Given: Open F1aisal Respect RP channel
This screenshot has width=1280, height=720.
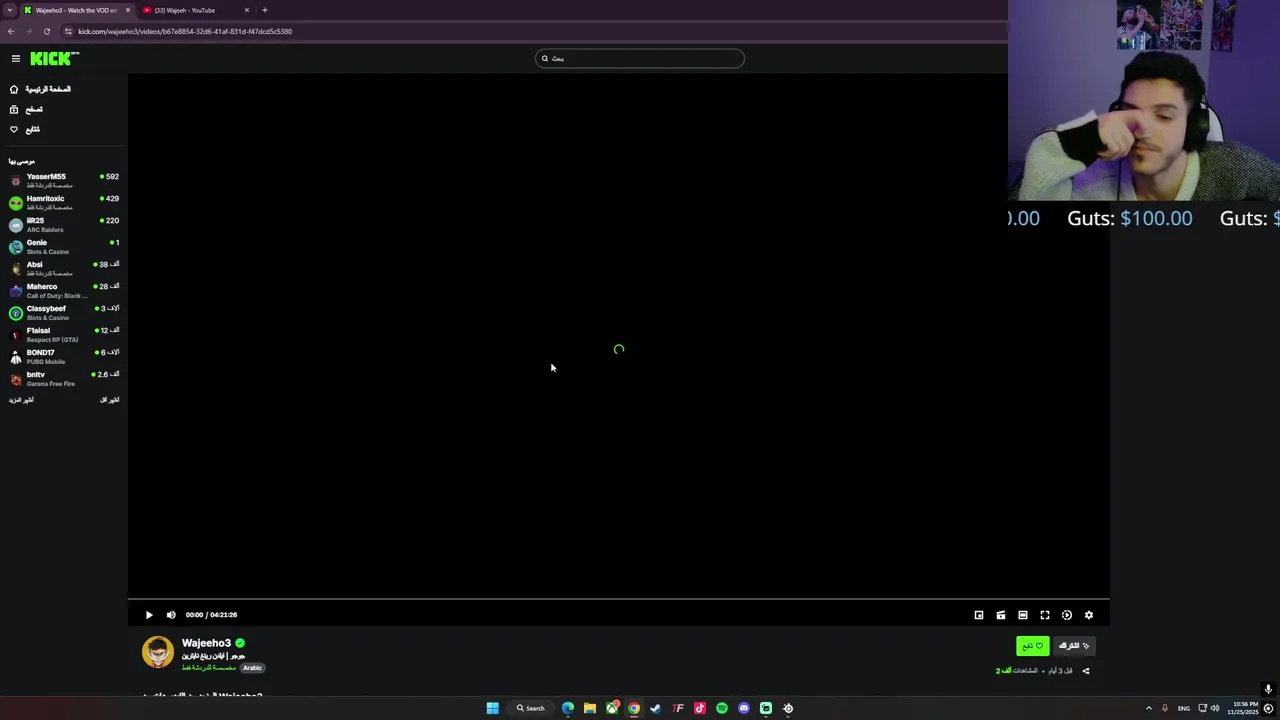Looking at the screenshot, I should point(64,334).
